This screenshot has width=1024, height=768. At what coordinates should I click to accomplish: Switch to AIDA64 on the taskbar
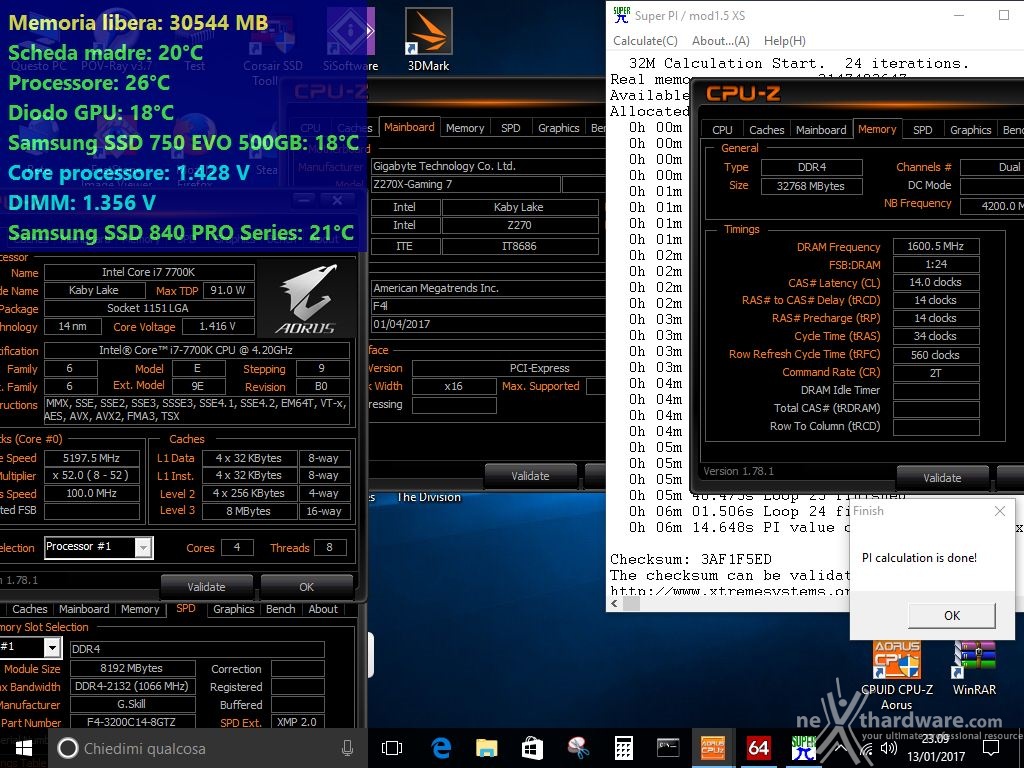point(758,748)
